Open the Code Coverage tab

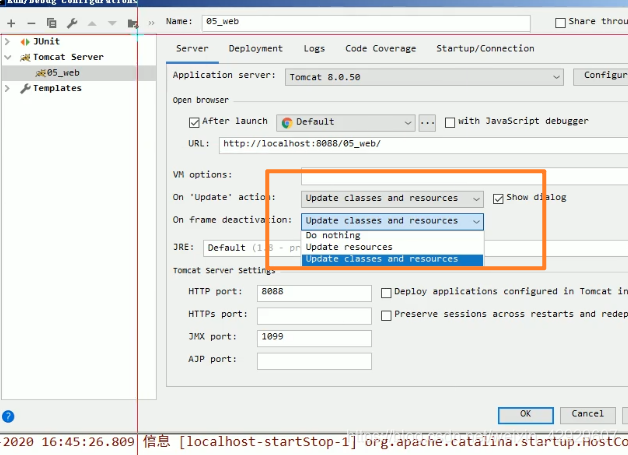tap(380, 49)
